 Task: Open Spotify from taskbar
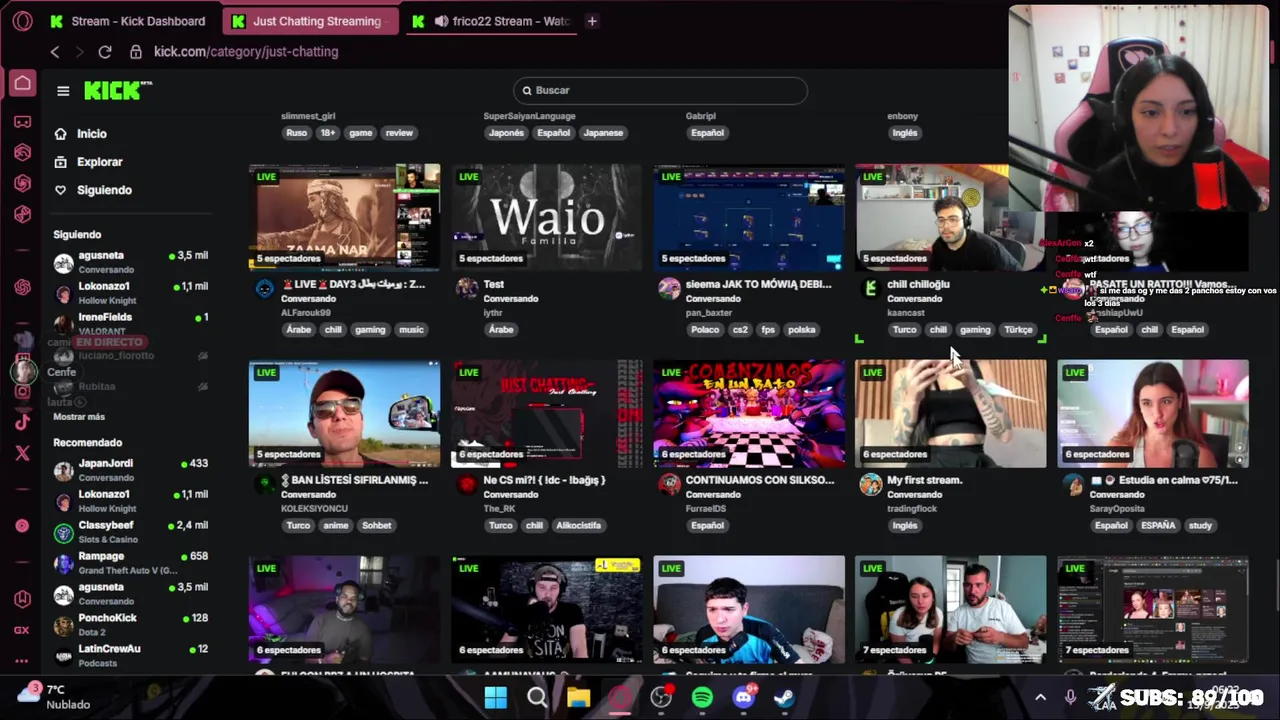[x=702, y=697]
